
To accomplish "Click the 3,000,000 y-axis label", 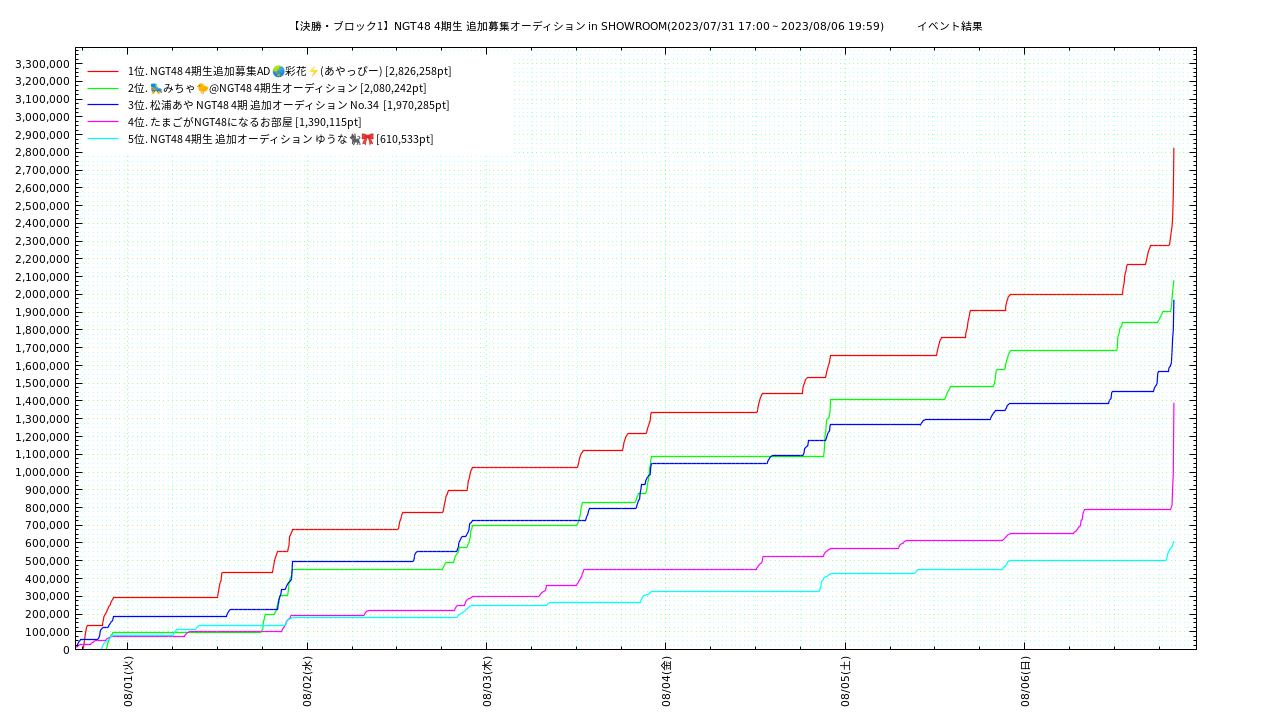I will 42,117.
